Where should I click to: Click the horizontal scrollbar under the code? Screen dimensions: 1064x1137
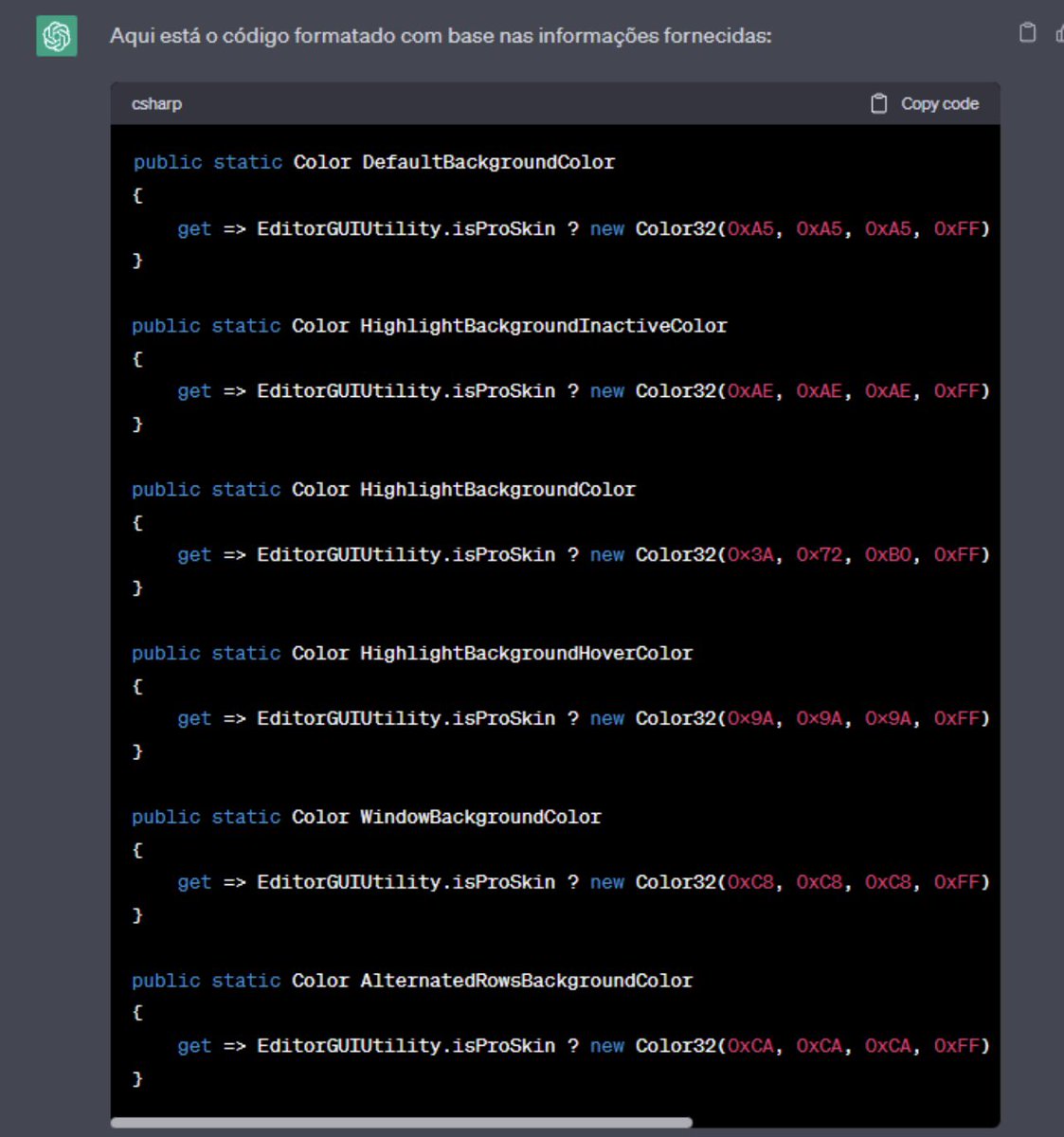click(x=402, y=1123)
